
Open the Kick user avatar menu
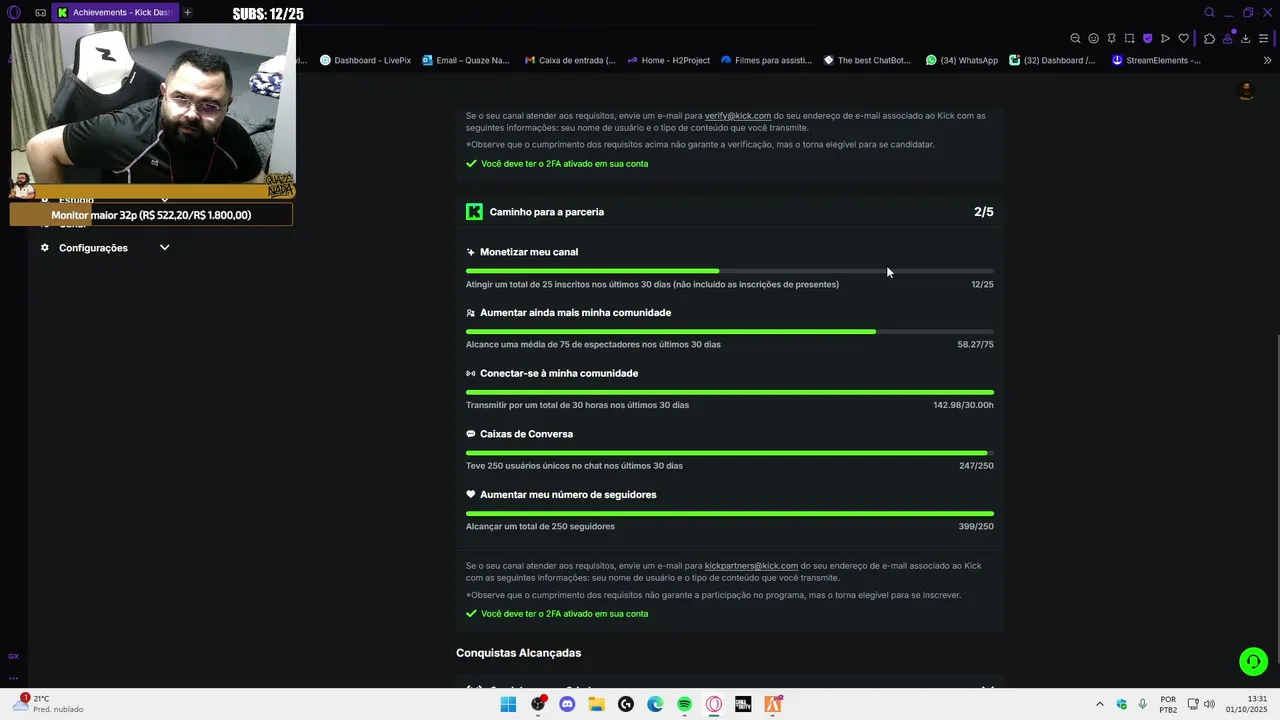click(1246, 92)
